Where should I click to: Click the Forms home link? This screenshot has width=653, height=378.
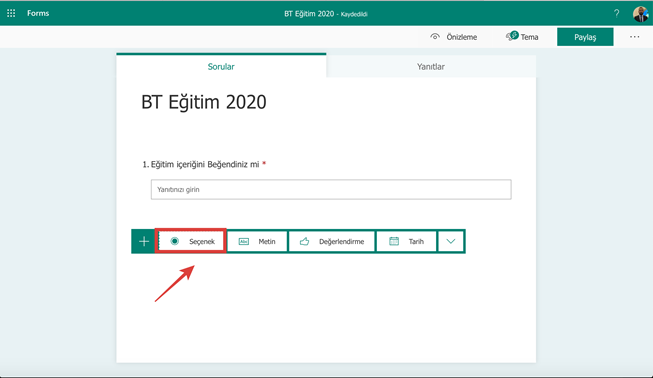coord(38,13)
